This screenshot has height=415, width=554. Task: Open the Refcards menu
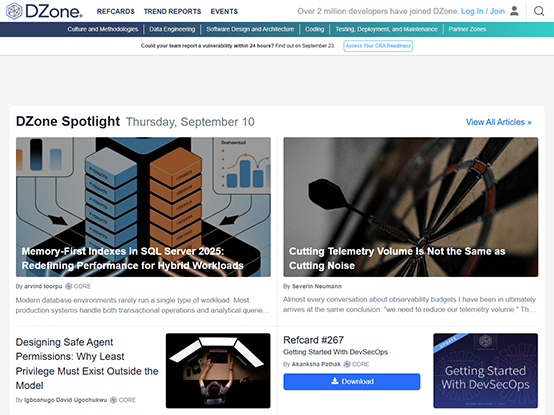[x=116, y=11]
